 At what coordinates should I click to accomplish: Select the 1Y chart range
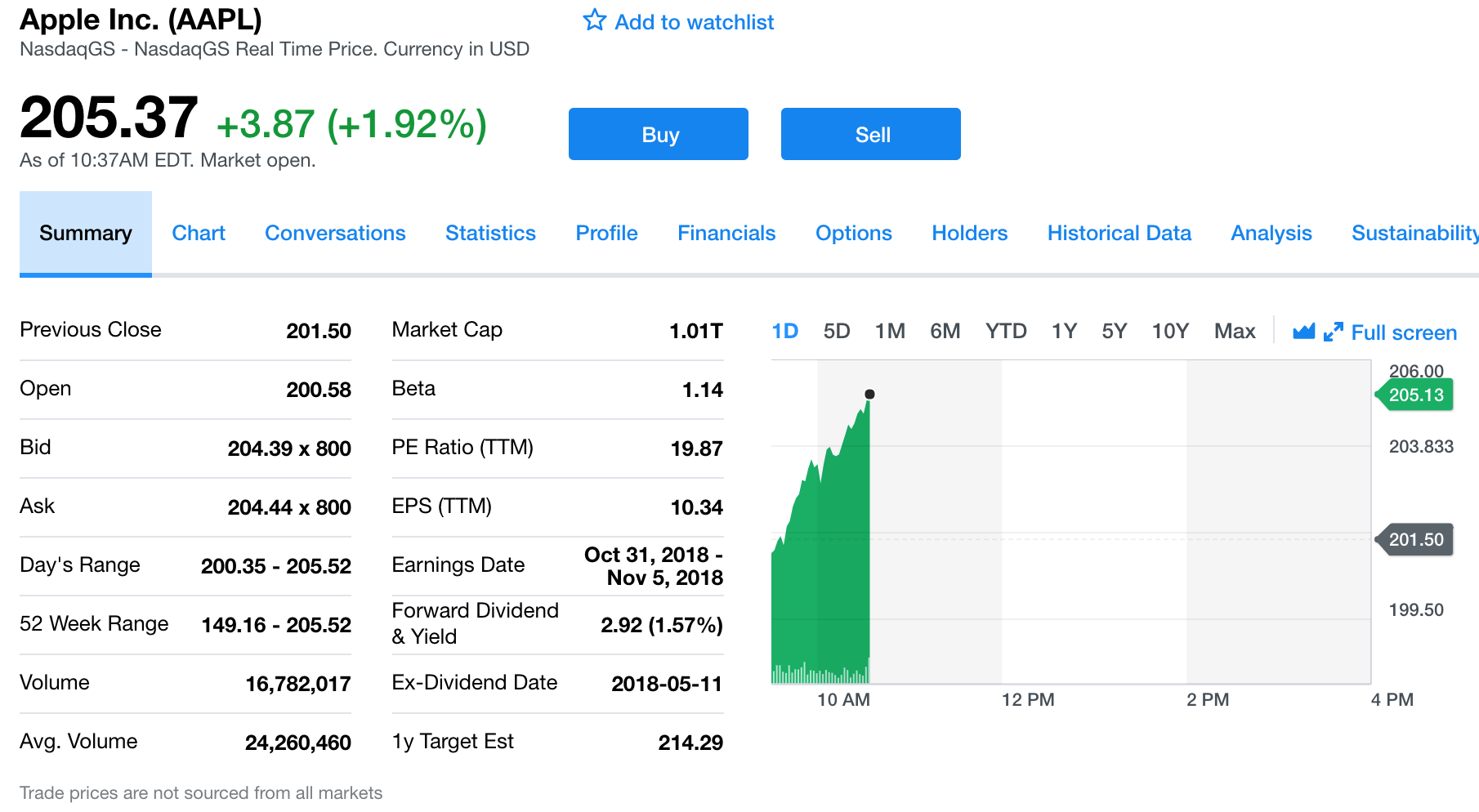(x=1064, y=331)
